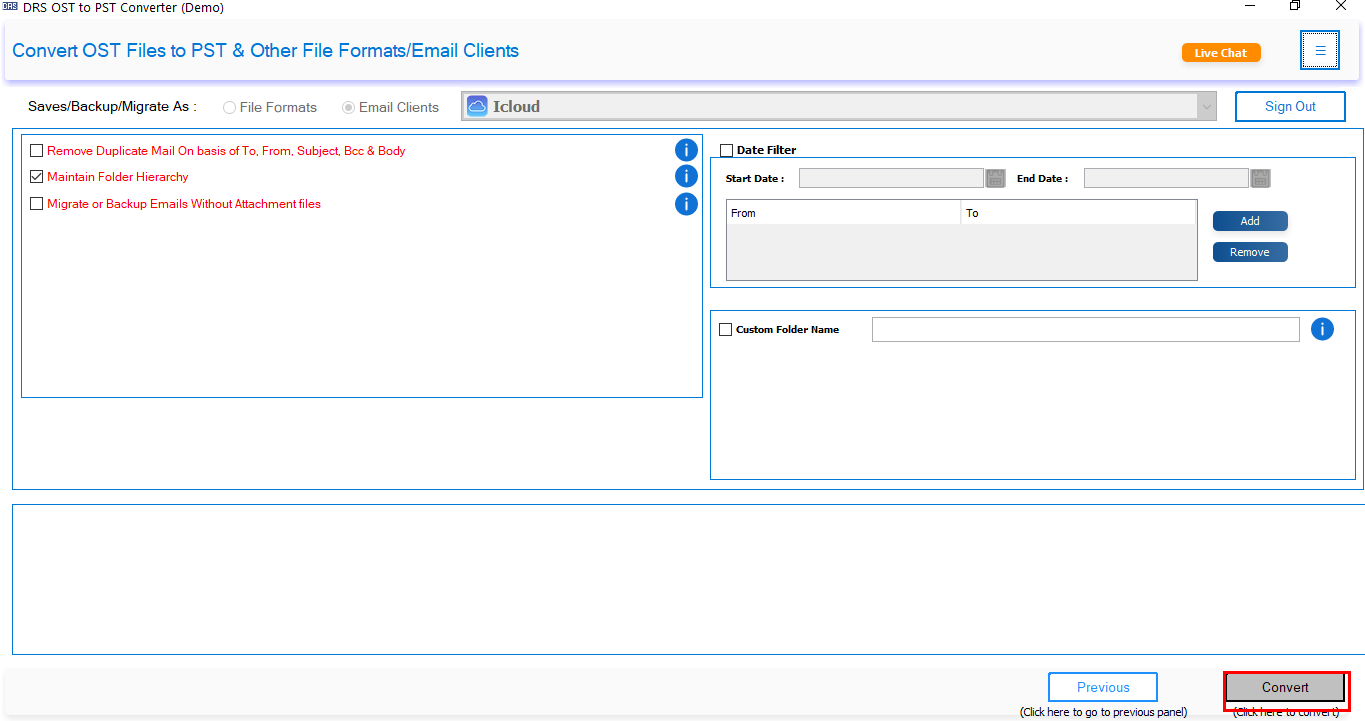The image size is (1365, 721).
Task: Click info icon for Maintain Folder Hierarchy
Action: coord(686,176)
